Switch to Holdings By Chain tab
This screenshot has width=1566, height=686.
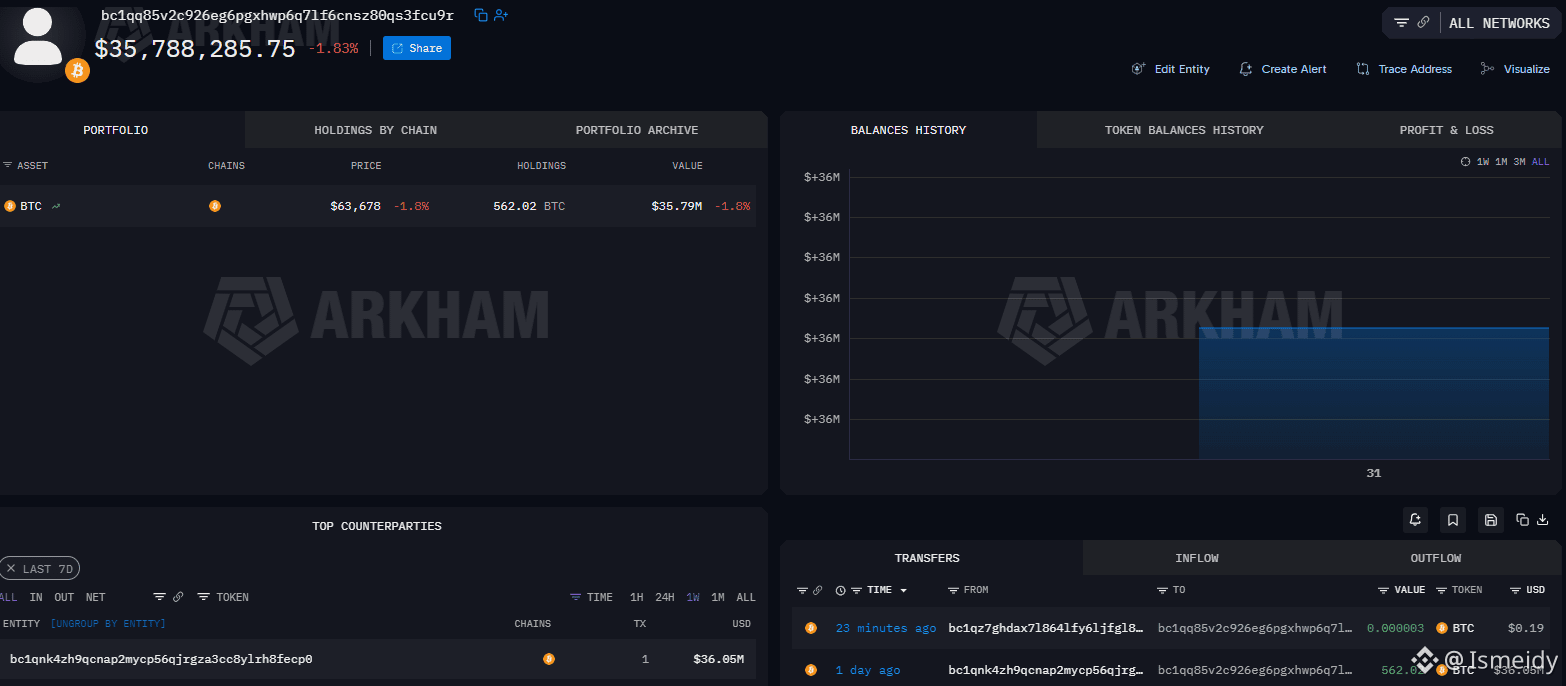[375, 130]
